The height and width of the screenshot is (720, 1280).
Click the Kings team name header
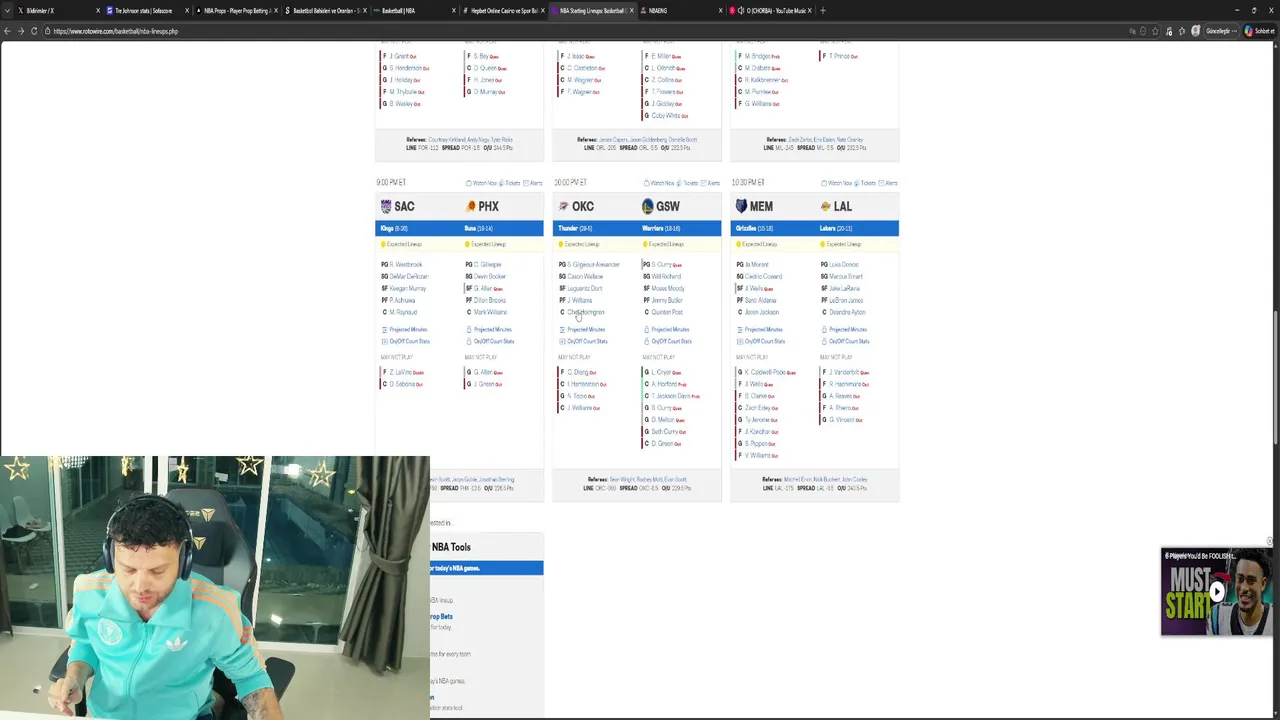tap(394, 228)
